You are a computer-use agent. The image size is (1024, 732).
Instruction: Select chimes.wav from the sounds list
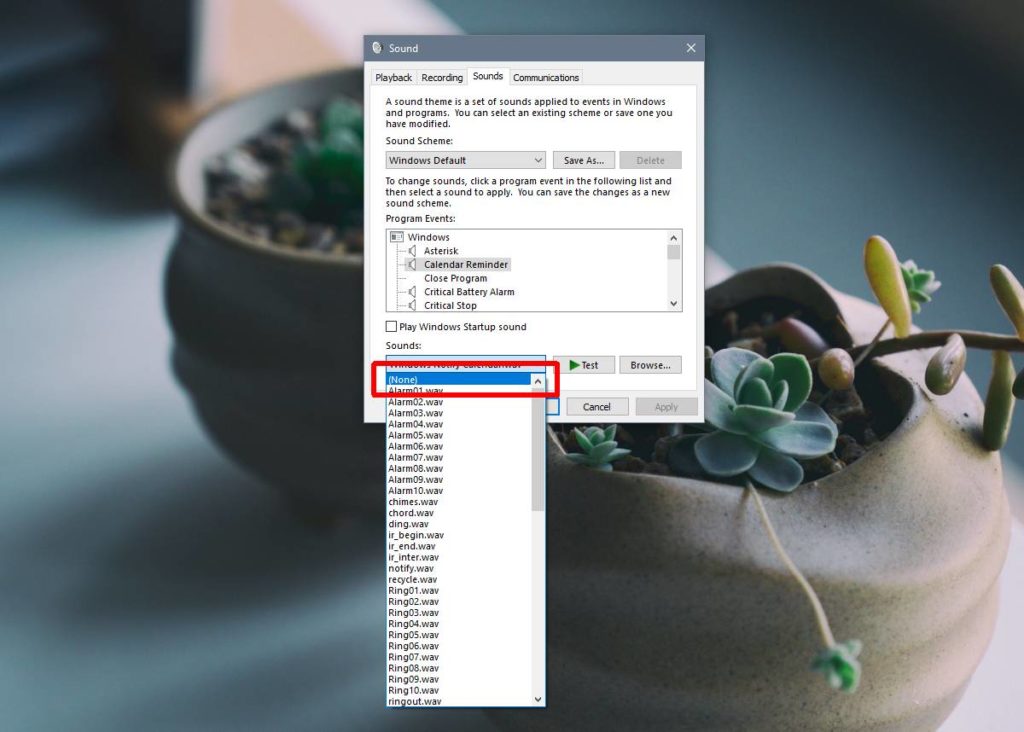(x=415, y=501)
